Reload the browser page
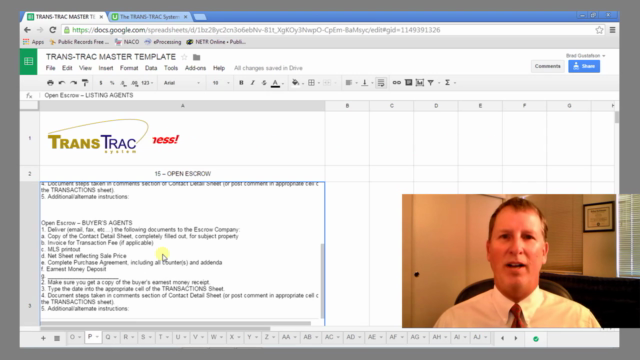 [53, 30]
